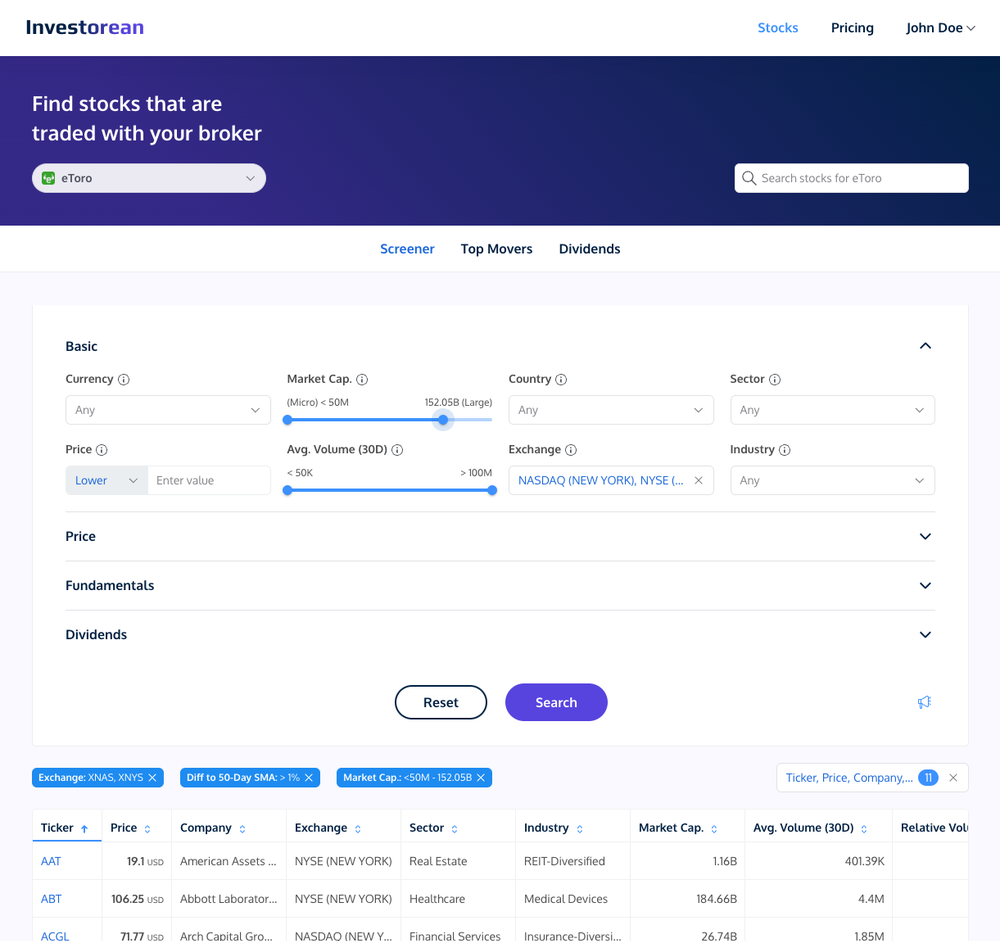Click the megaphone feedback icon
The width and height of the screenshot is (1000, 941).
[924, 702]
